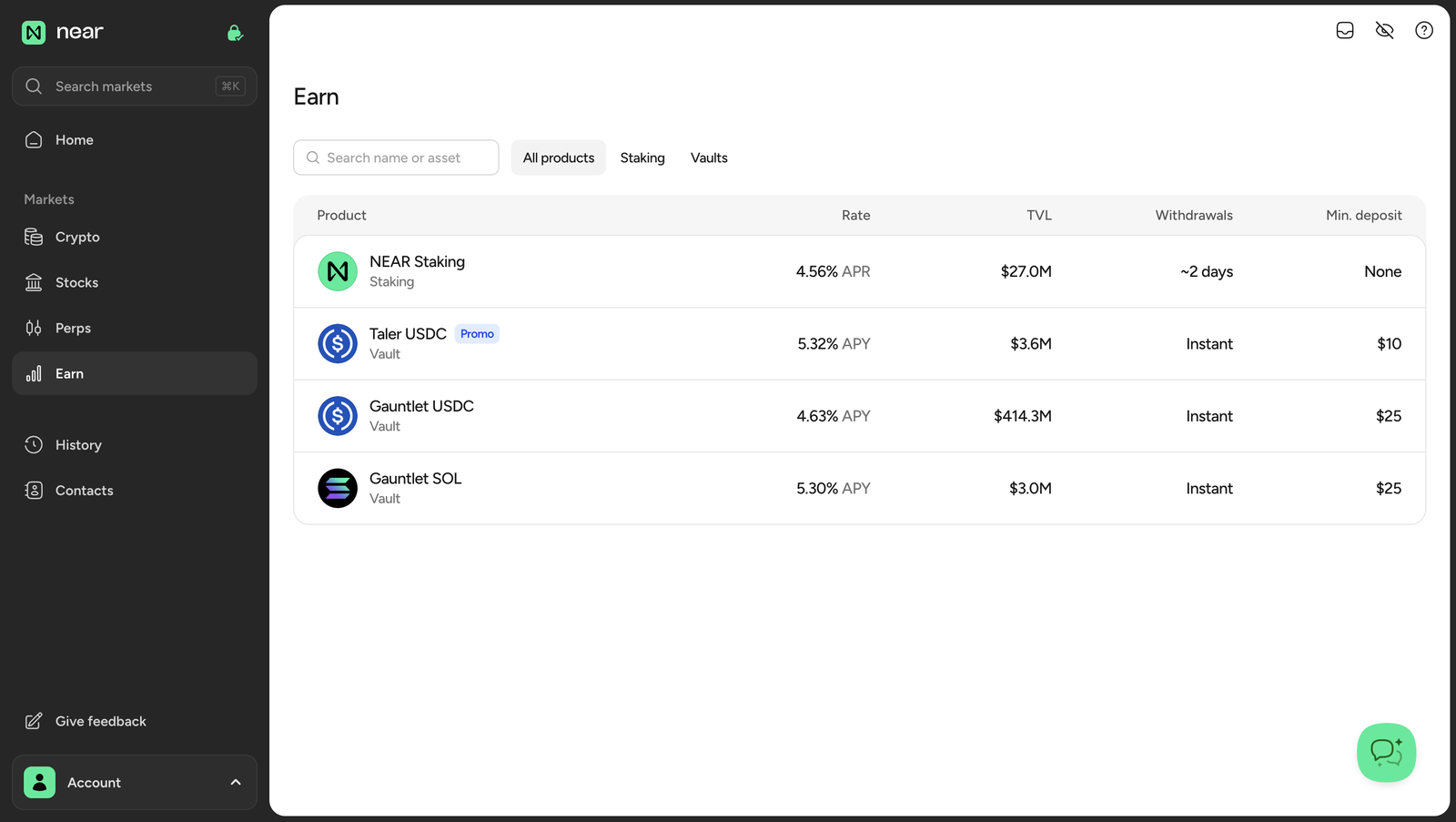1456x822 pixels.
Task: Click the 4.56% APR rate value
Action: (833, 271)
